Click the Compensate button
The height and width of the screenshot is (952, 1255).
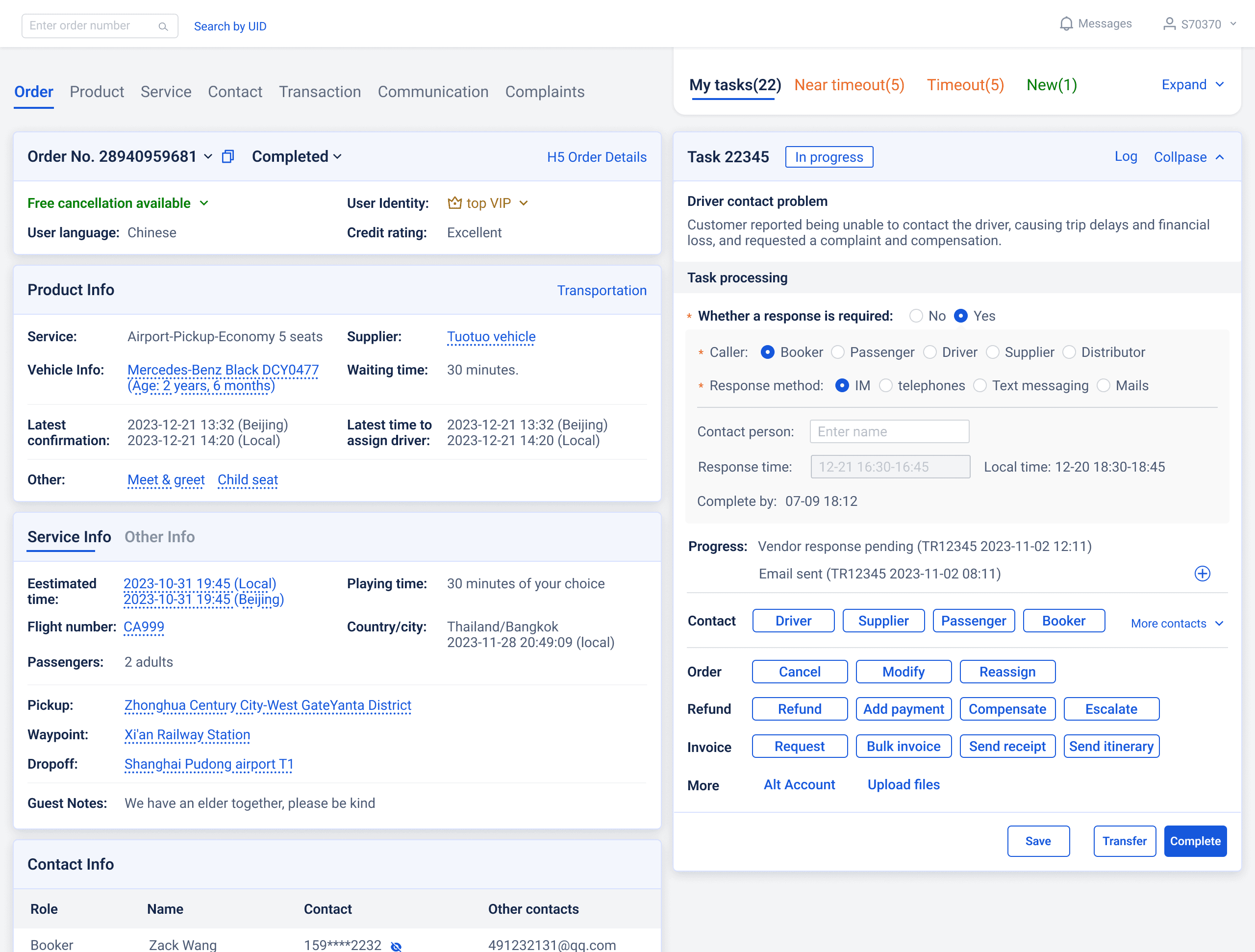pos(1007,709)
